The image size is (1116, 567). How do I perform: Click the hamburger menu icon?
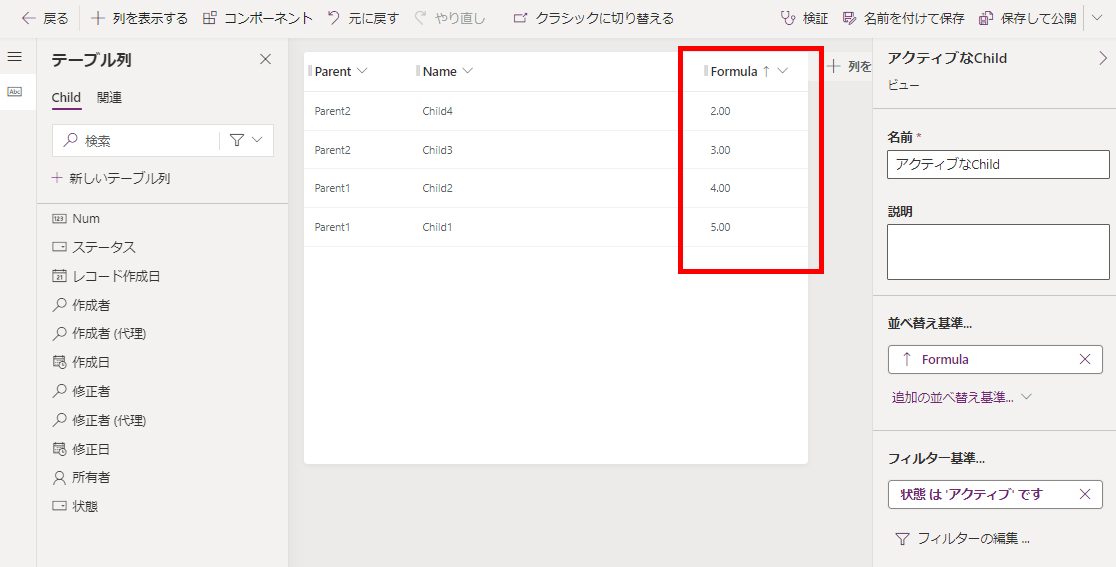click(x=14, y=57)
